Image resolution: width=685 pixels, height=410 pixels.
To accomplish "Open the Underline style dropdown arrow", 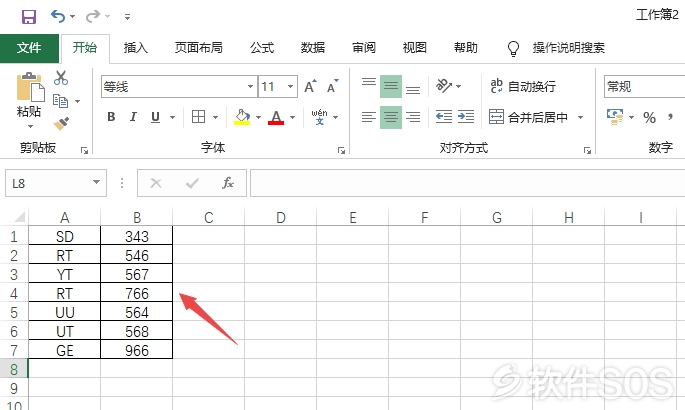I will tap(172, 117).
